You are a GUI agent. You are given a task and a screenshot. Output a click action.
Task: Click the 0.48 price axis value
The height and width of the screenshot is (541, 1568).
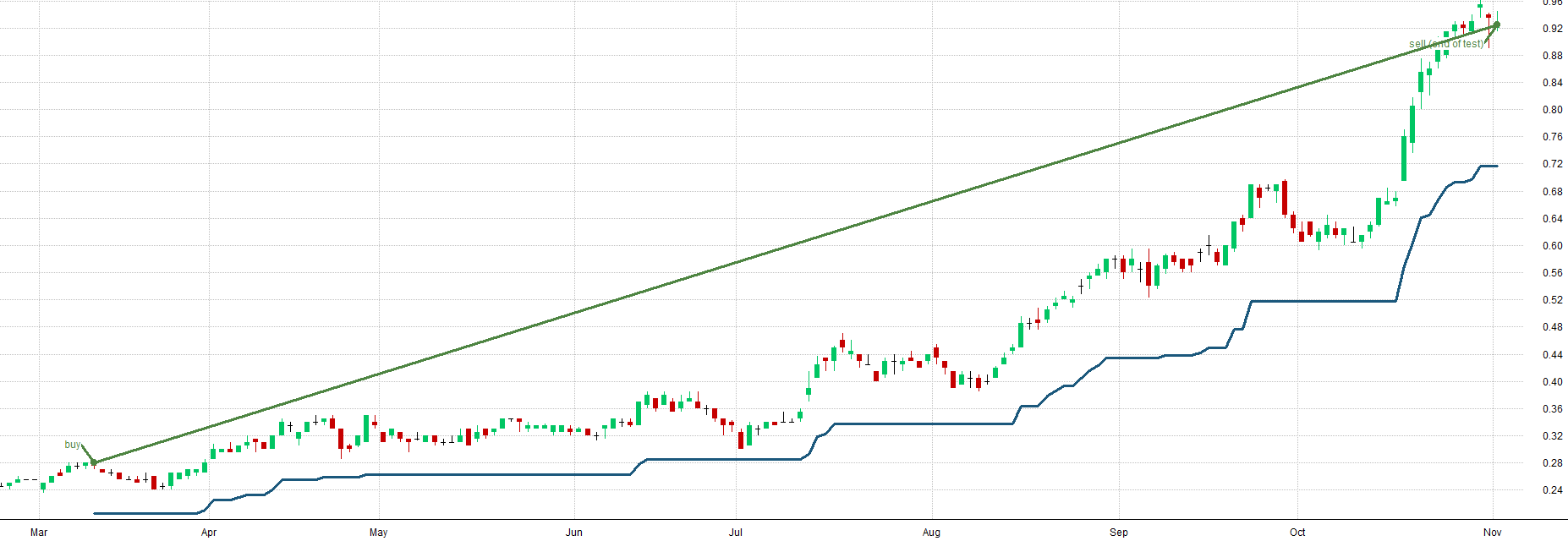coord(1553,327)
